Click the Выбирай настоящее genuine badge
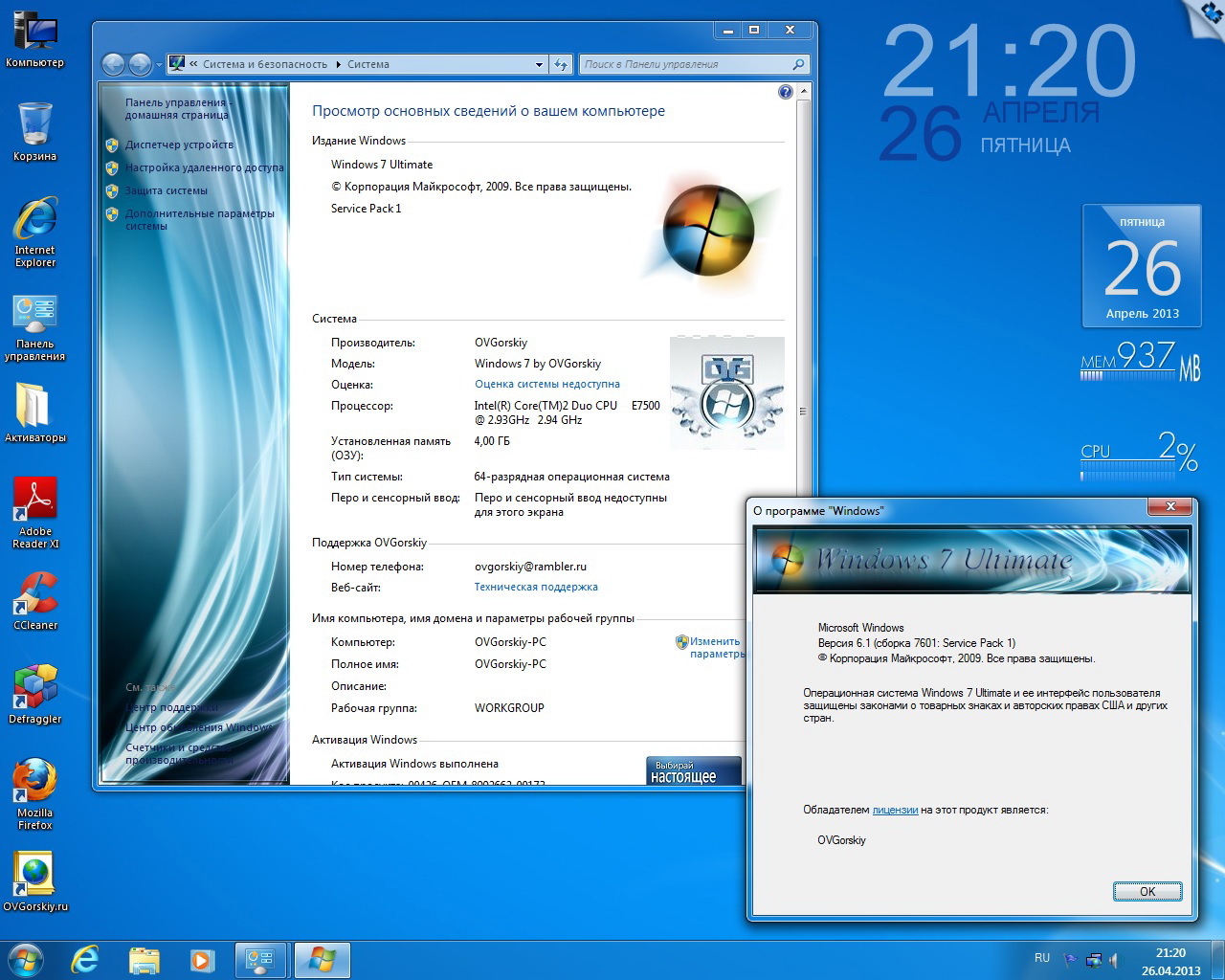Image resolution: width=1225 pixels, height=980 pixels. coord(694,771)
